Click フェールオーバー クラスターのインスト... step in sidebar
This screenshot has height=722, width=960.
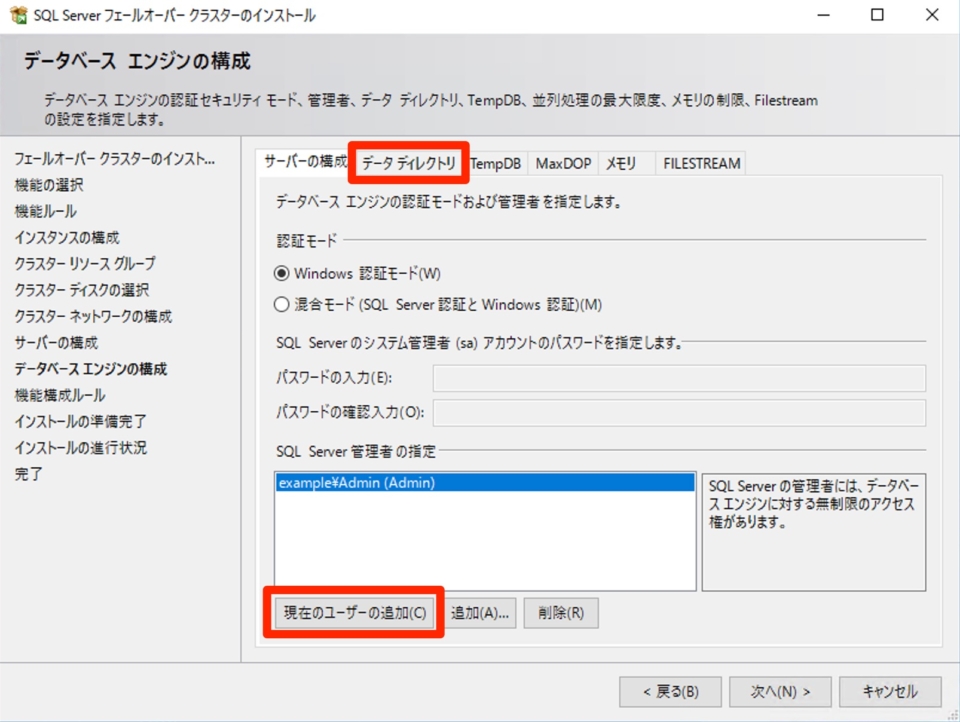coord(114,159)
